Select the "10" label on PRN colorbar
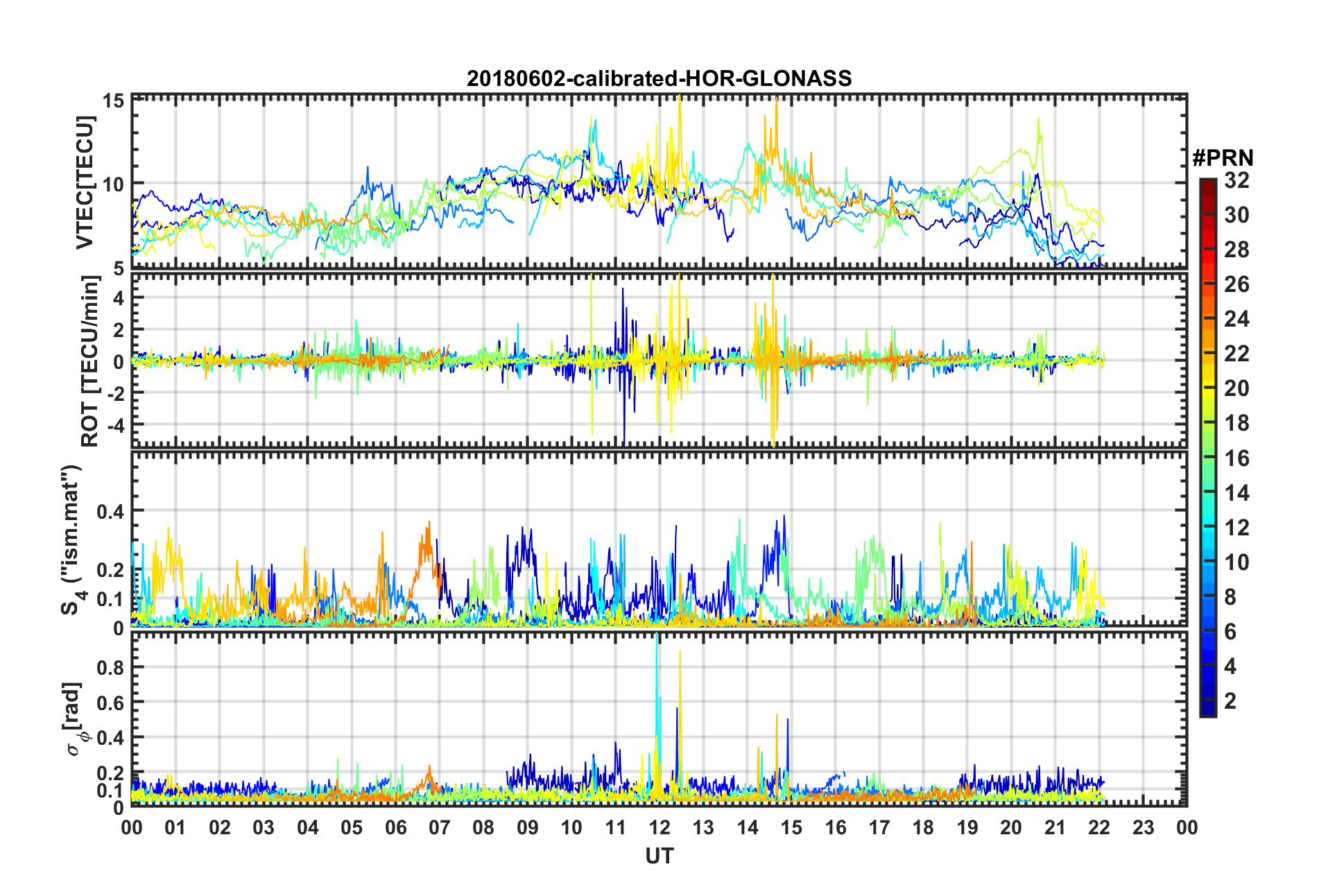Image resolution: width=1319 pixels, height=896 pixels. click(x=1236, y=562)
